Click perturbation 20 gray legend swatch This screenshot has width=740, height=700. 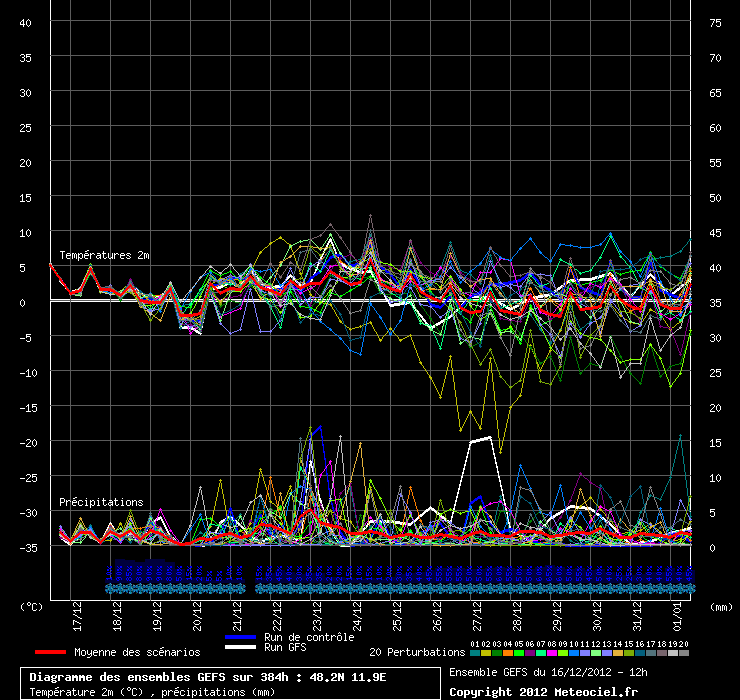684,653
